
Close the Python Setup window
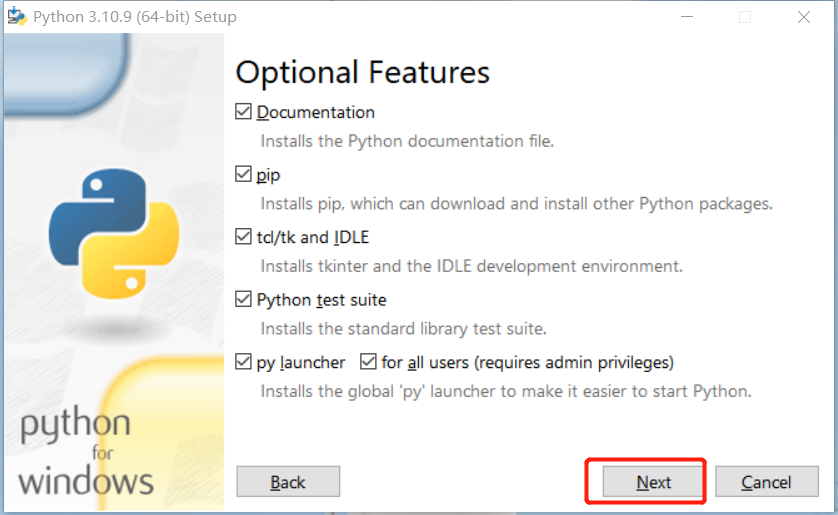tap(804, 17)
